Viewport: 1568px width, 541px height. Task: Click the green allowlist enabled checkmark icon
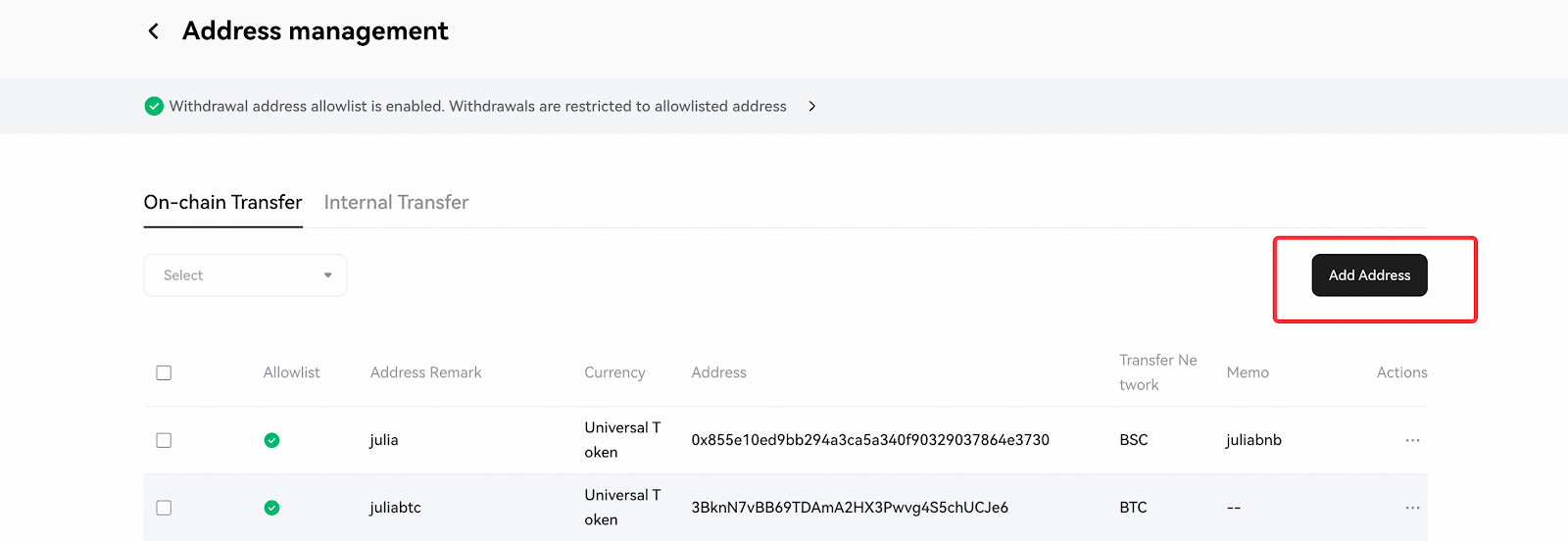[x=154, y=106]
